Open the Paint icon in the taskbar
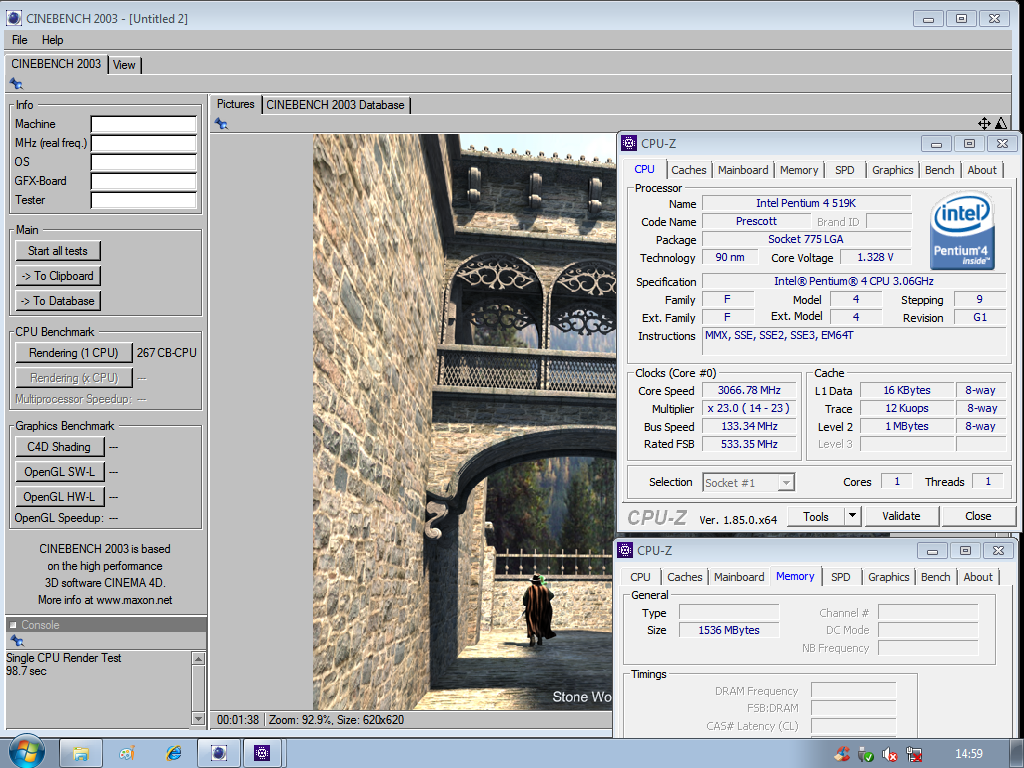The width and height of the screenshot is (1024, 768). point(127,754)
